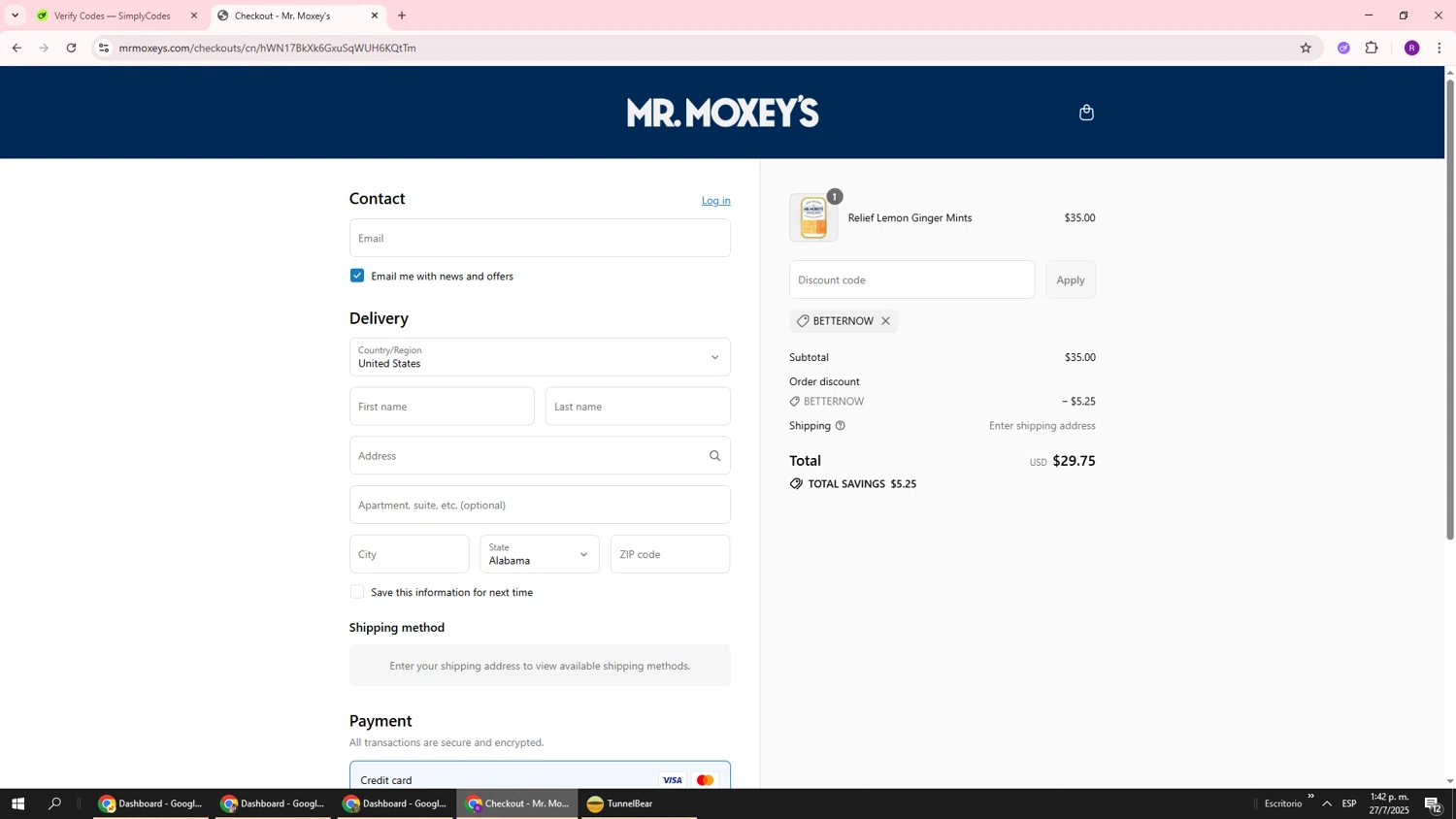Remove the BETTERNOW discount code tag
The image size is (1456, 819).
click(x=885, y=321)
